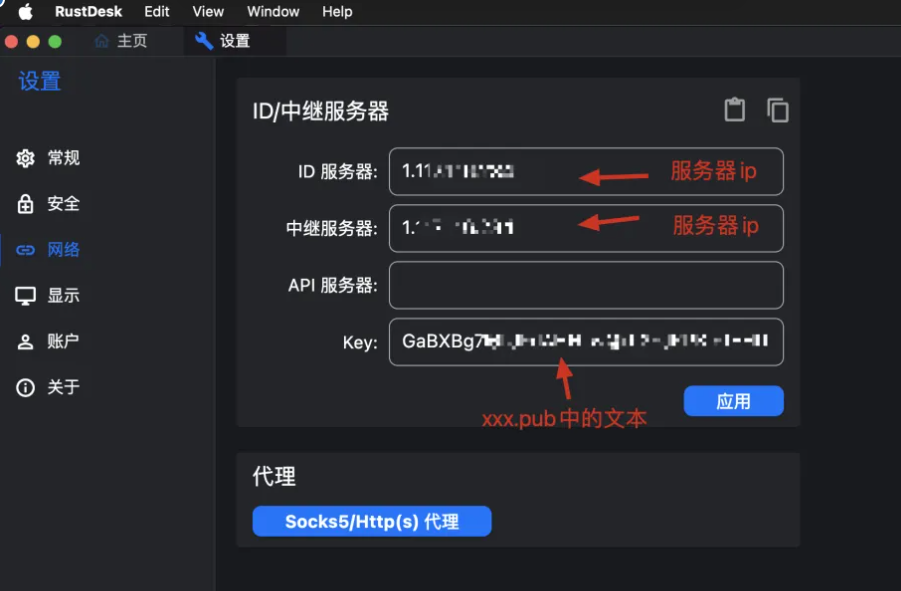The height and width of the screenshot is (591, 901).
Task: Open the RustDesk application menu
Action: click(88, 11)
